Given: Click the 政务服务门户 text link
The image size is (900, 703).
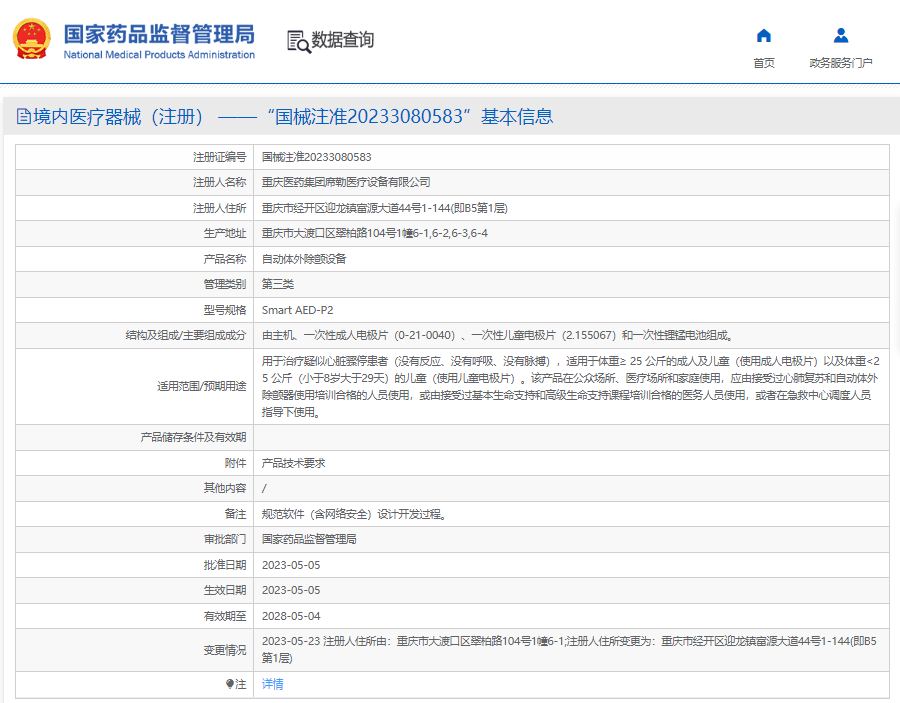Looking at the screenshot, I should click(x=841, y=63).
